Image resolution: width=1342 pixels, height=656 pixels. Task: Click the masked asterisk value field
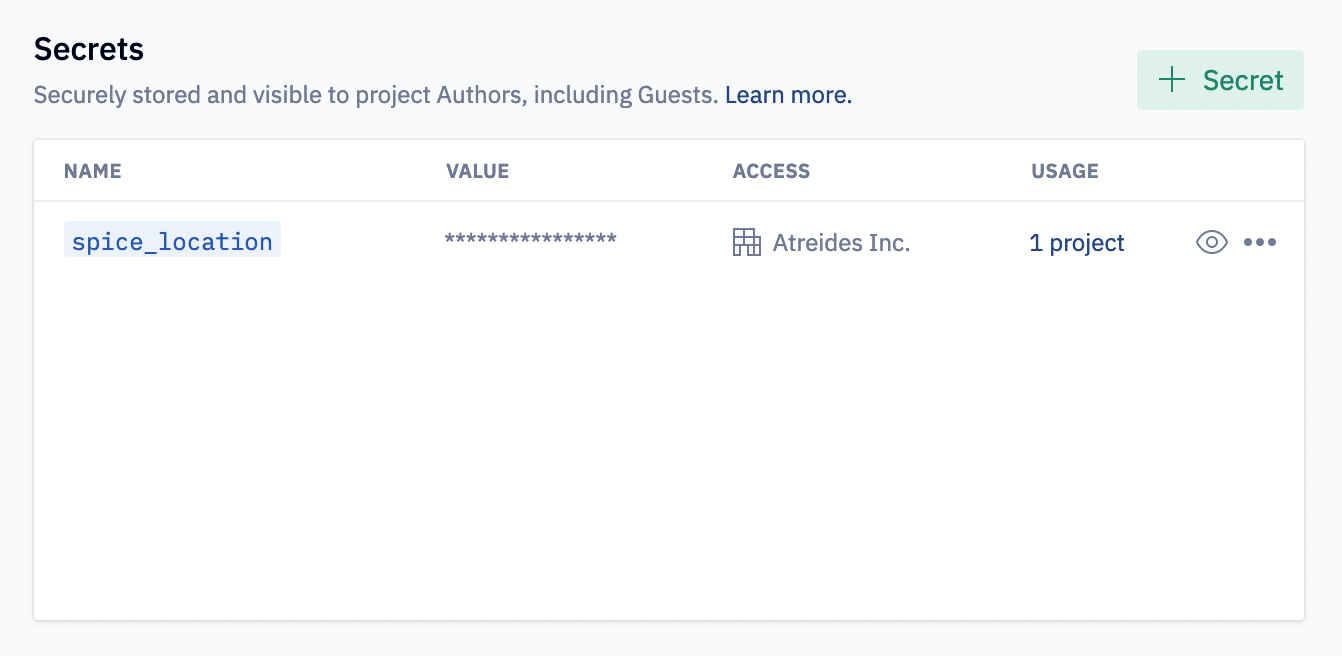[x=530, y=240]
